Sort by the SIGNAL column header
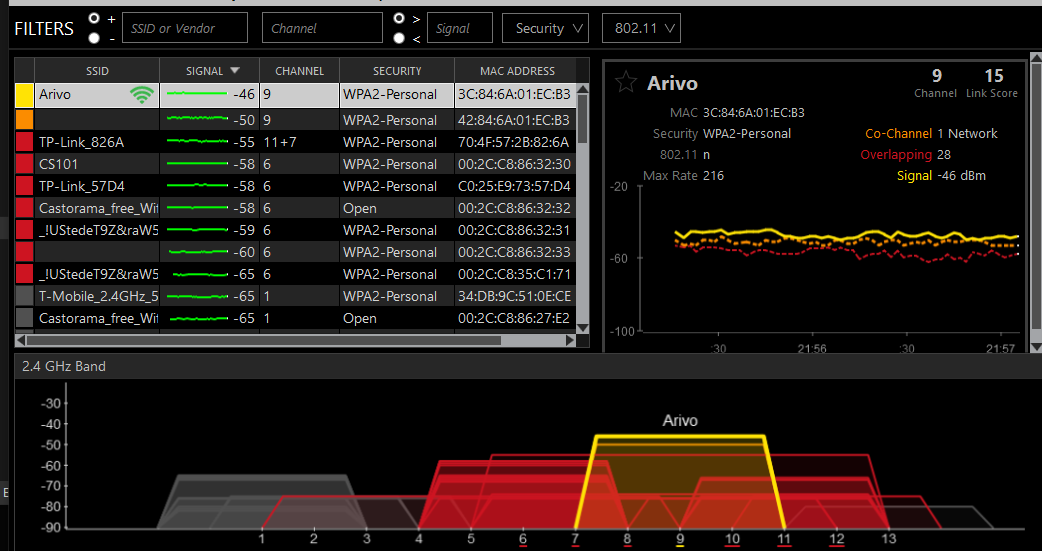This screenshot has height=551, width=1042. point(209,70)
